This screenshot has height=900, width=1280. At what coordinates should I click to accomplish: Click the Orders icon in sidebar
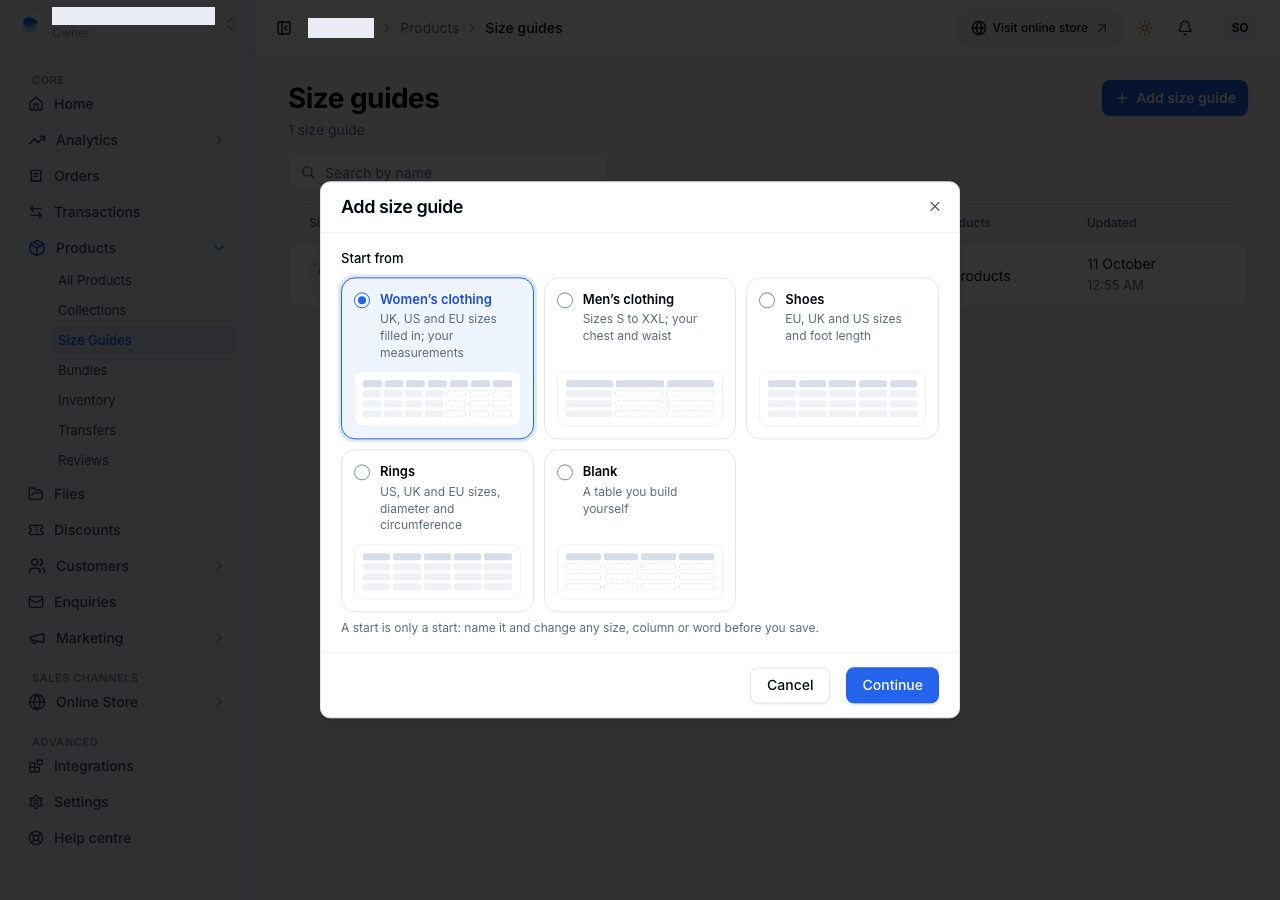(x=37, y=176)
